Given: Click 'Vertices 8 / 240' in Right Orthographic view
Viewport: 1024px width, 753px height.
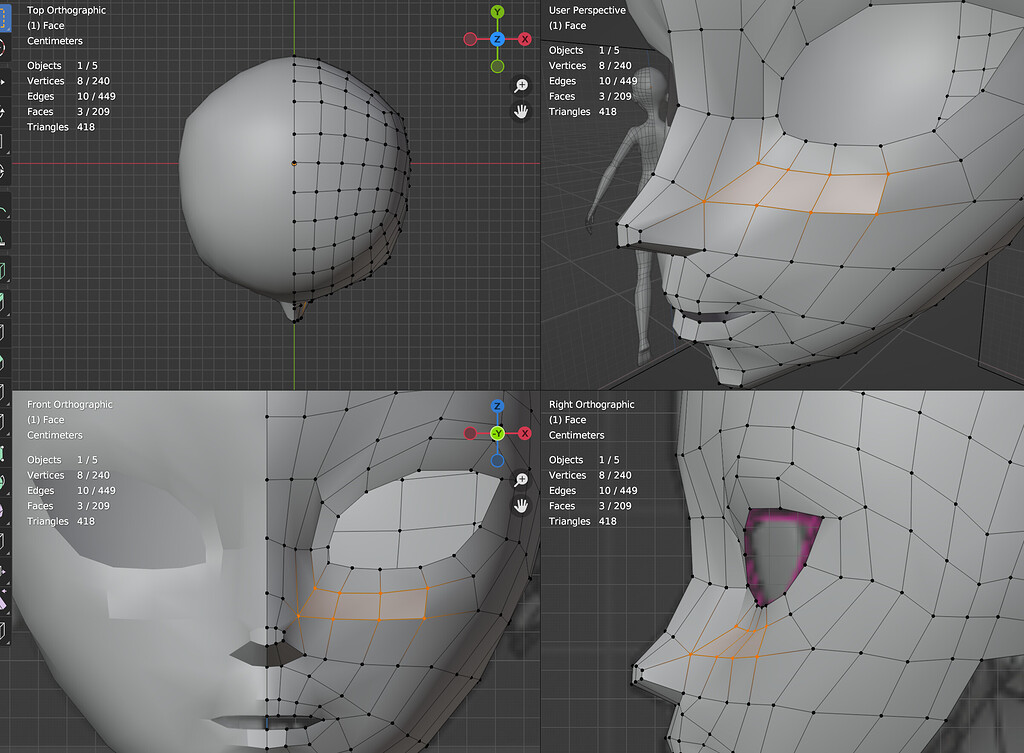Looking at the screenshot, I should 590,475.
